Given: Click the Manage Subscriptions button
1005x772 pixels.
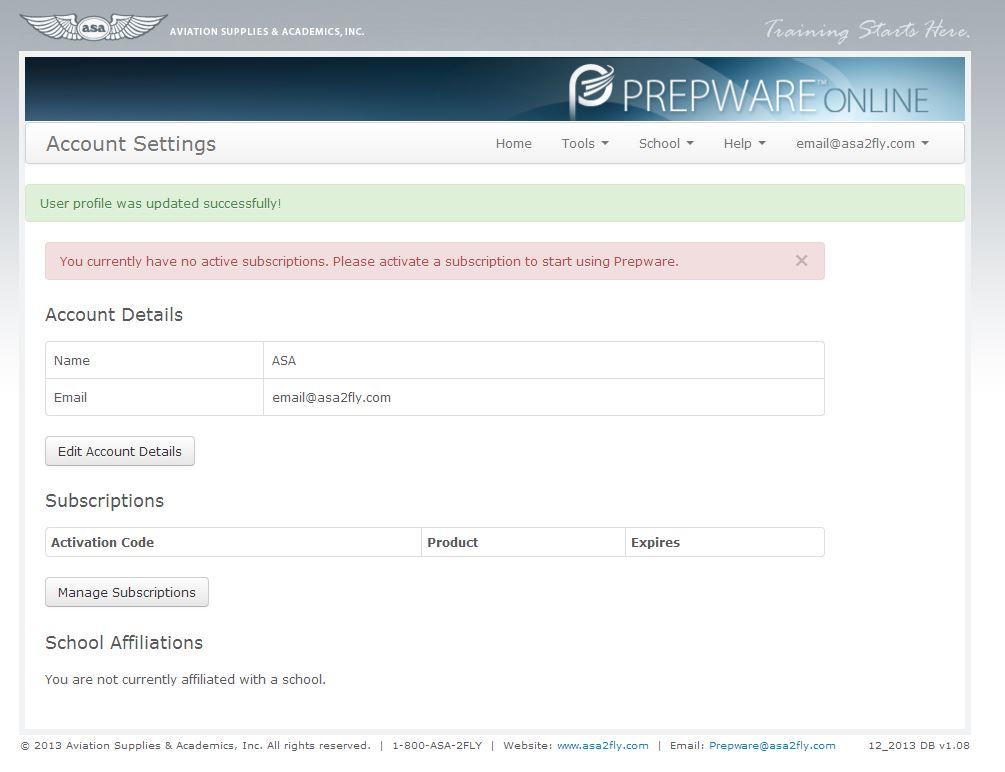Looking at the screenshot, I should [x=127, y=592].
